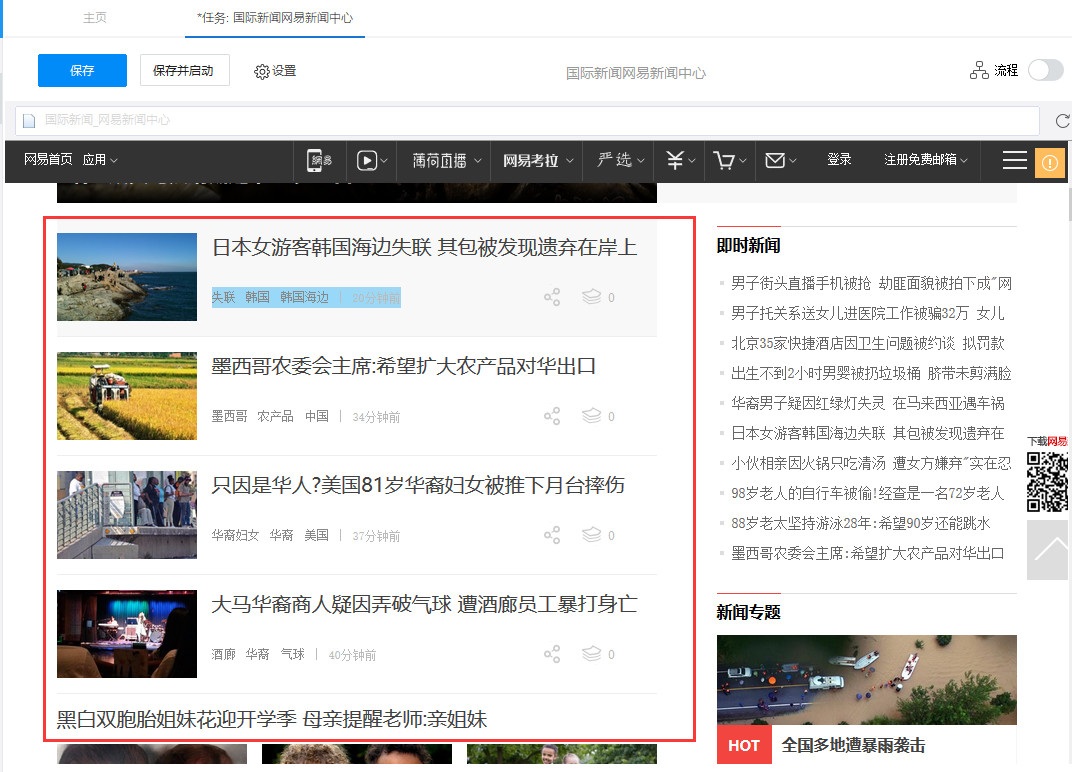
Task: Click comments icon for 大马华裔商人 article
Action: point(591,654)
